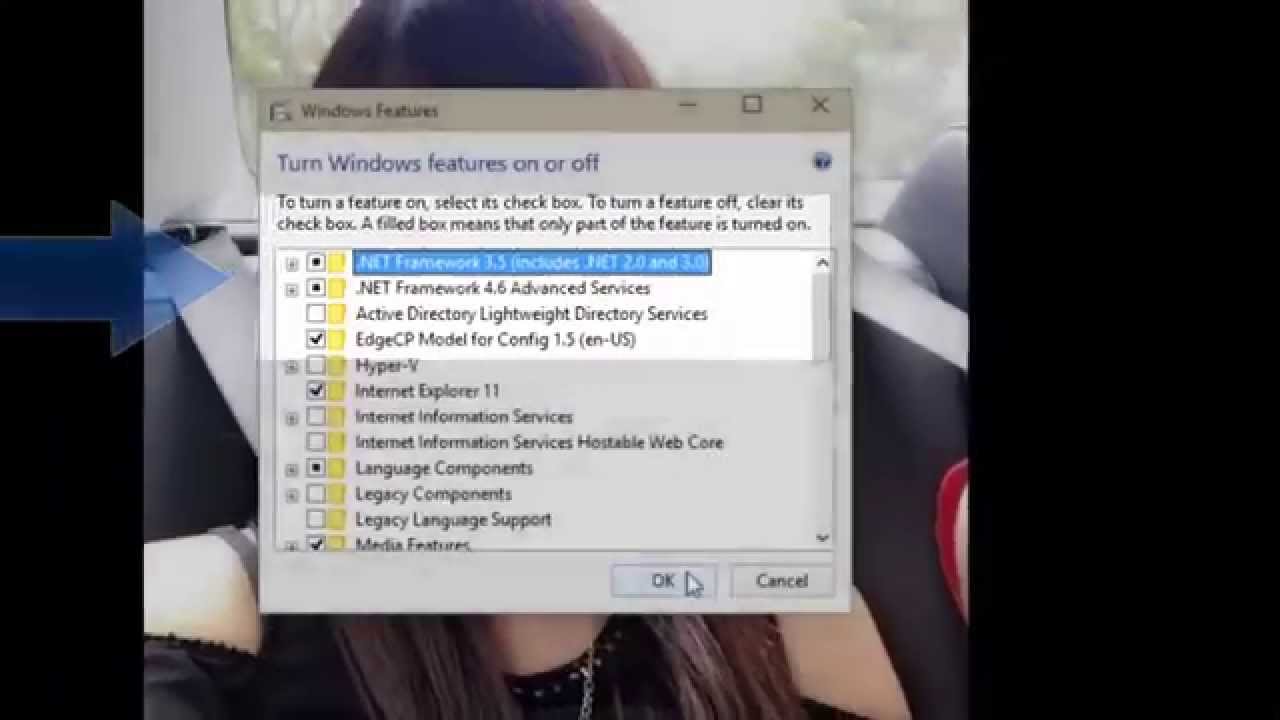This screenshot has height=720, width=1280.
Task: Enable Legacy Components checkbox
Action: [x=316, y=494]
